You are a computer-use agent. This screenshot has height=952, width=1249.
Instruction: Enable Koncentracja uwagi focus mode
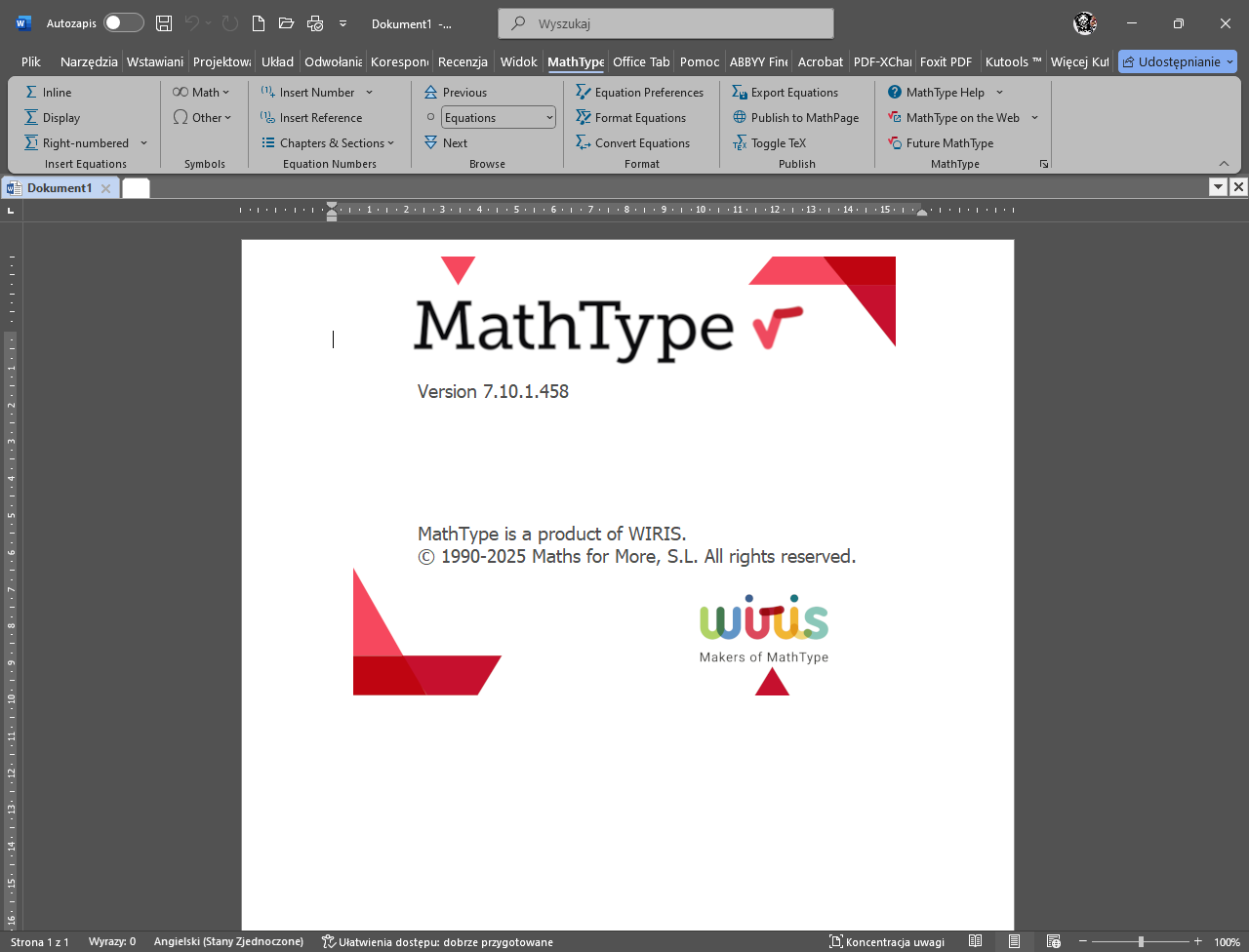coord(887,941)
